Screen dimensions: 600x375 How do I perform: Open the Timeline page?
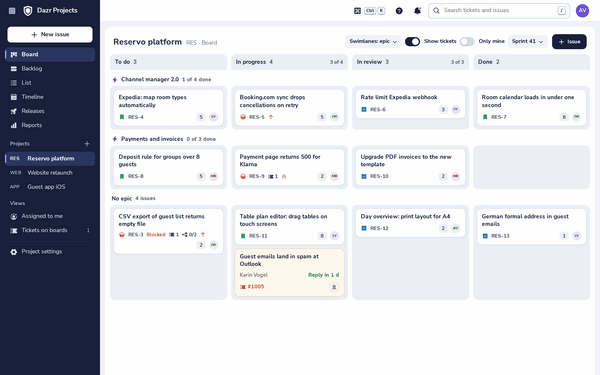50,97
